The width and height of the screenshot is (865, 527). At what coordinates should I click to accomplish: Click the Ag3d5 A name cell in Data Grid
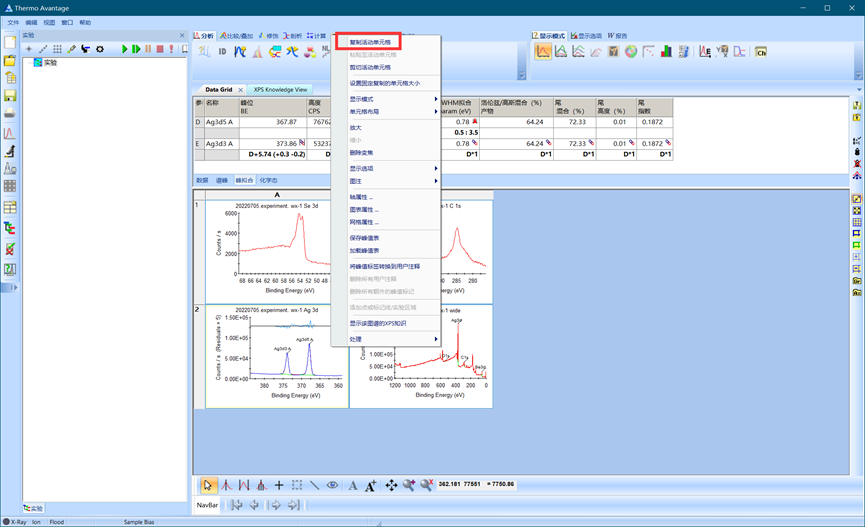coord(220,122)
